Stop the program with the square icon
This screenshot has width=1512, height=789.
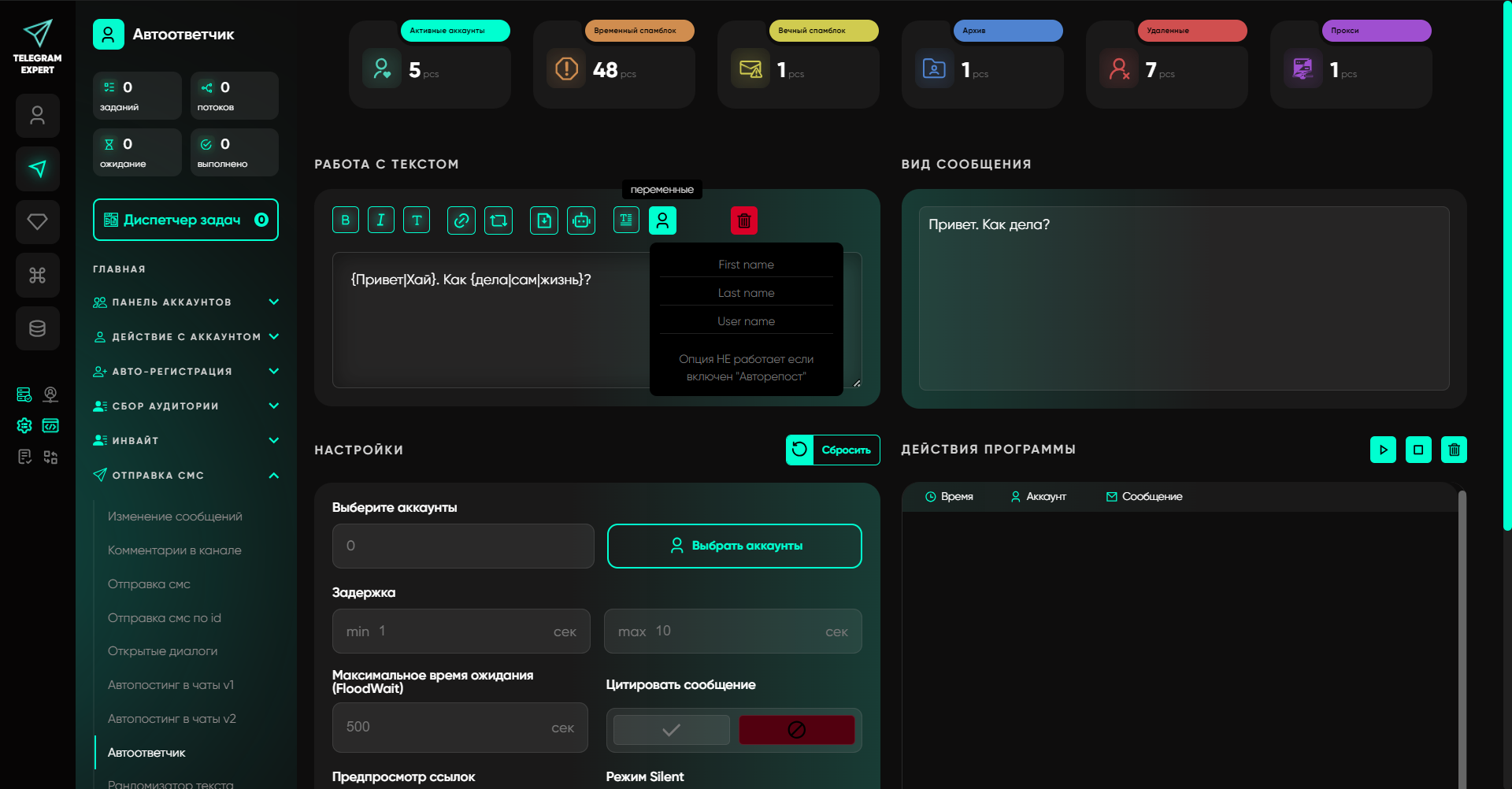[1418, 450]
